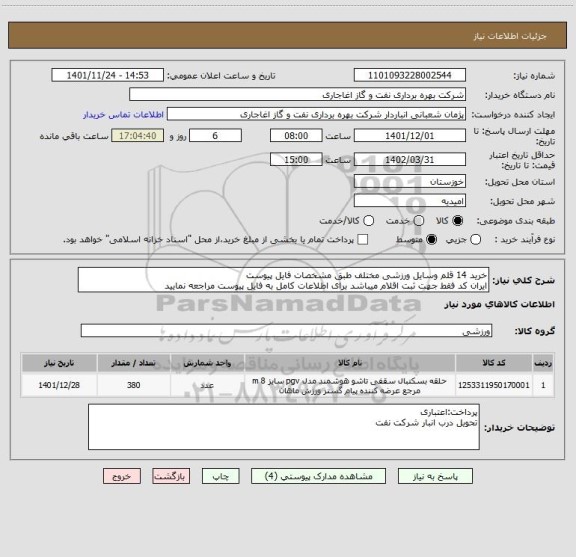This screenshot has height=557, width=576.
Task: Click the response deadline date 1401/12/01
Action: pos(410,136)
